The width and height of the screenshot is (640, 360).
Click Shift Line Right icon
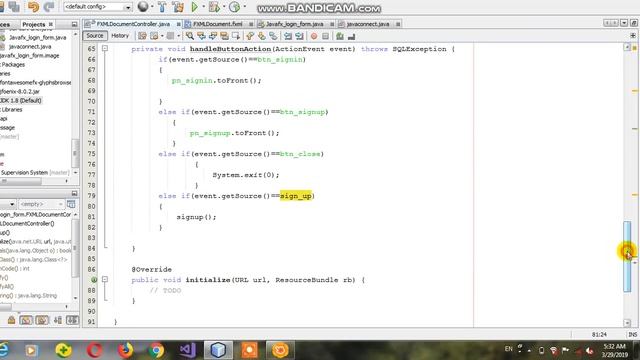pyautogui.click(x=300, y=36)
